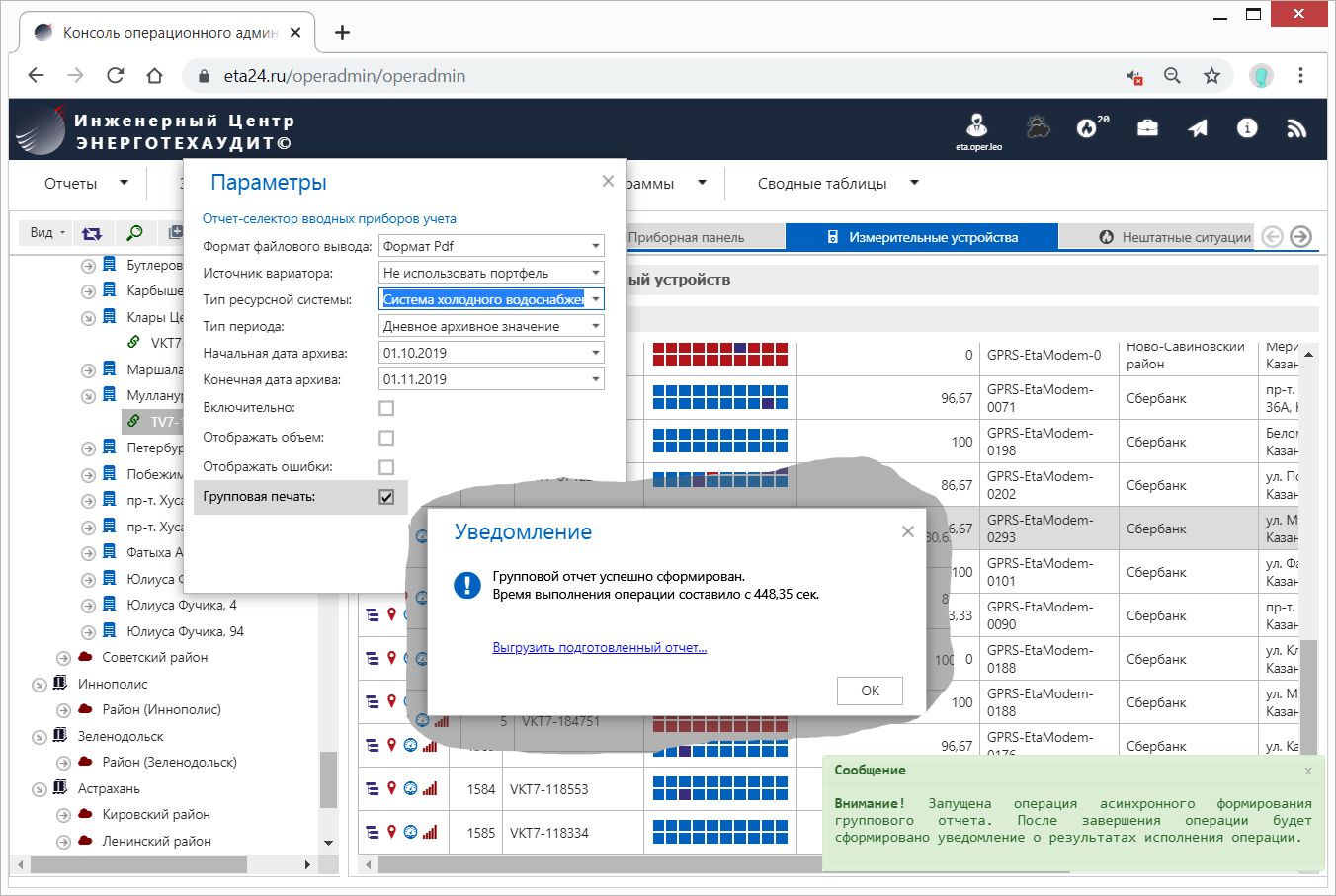Click the Начальная дата архива date field
This screenshot has height=896, width=1336.
[484, 353]
